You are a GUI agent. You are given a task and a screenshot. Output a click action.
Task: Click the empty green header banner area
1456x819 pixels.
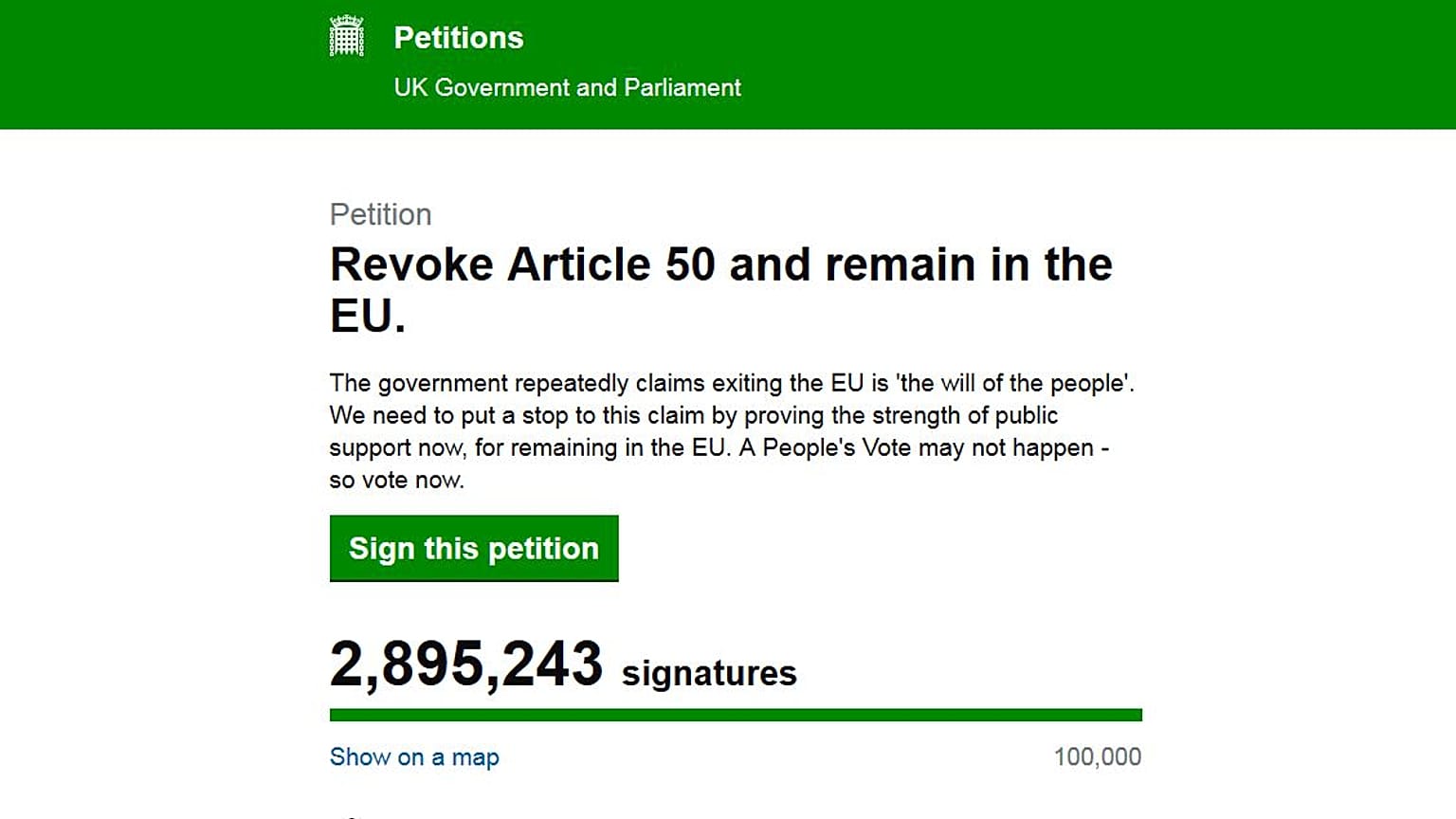tap(1090, 64)
